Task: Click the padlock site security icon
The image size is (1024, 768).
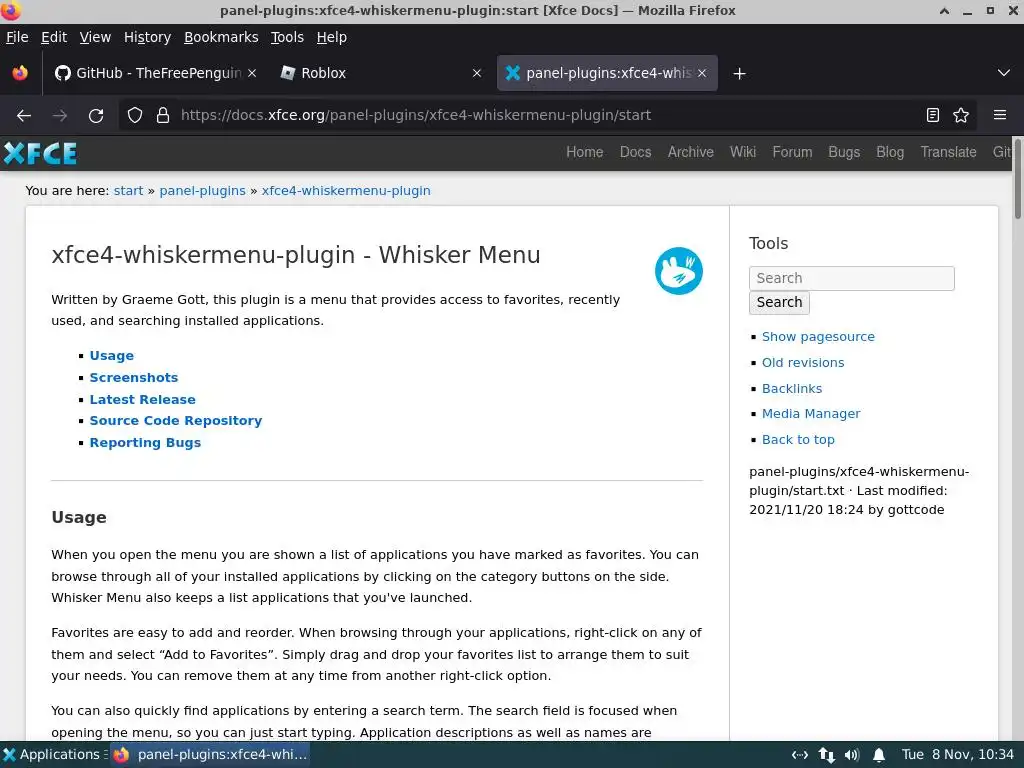Action: (163, 116)
